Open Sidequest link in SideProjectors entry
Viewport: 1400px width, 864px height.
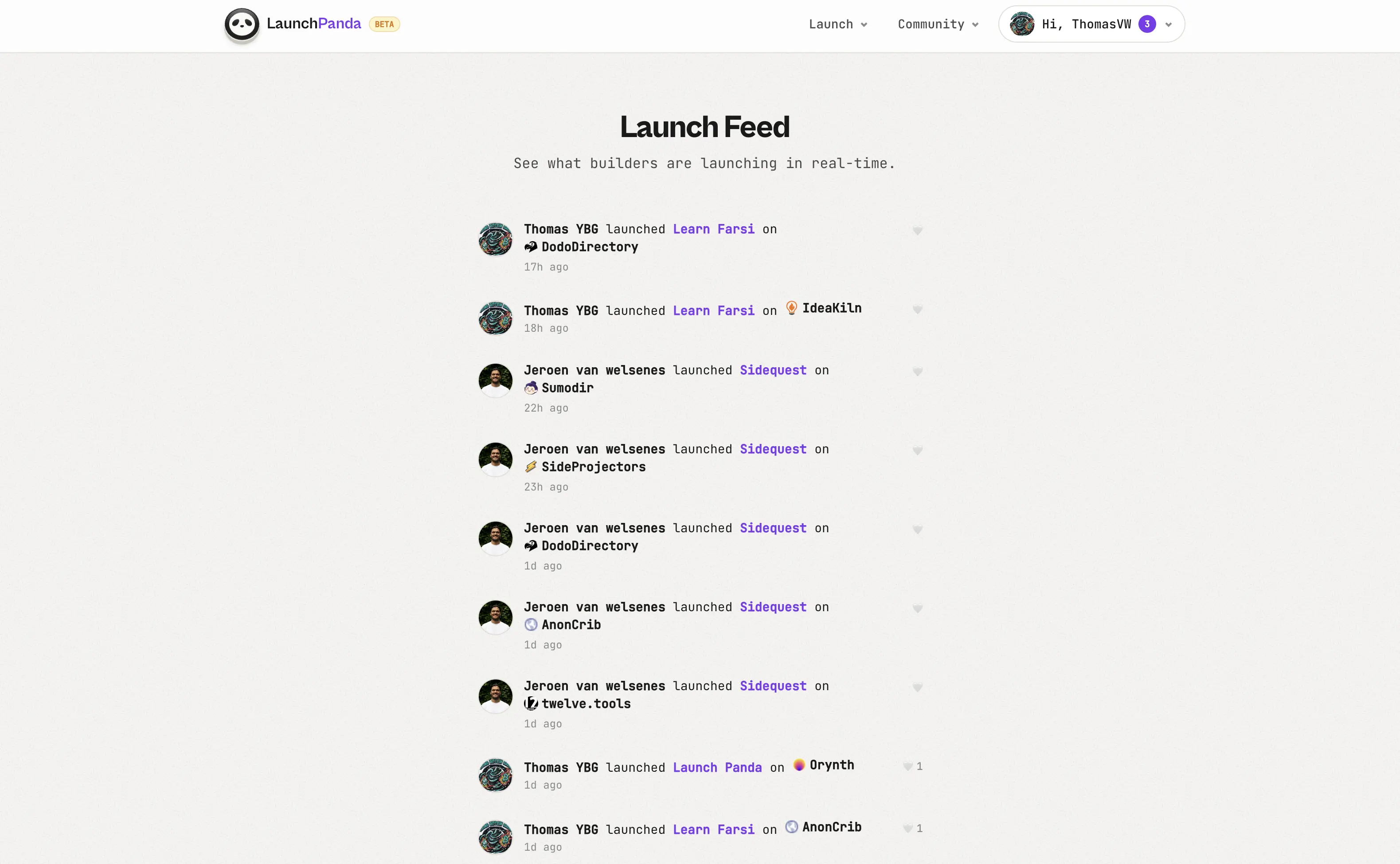(773, 449)
